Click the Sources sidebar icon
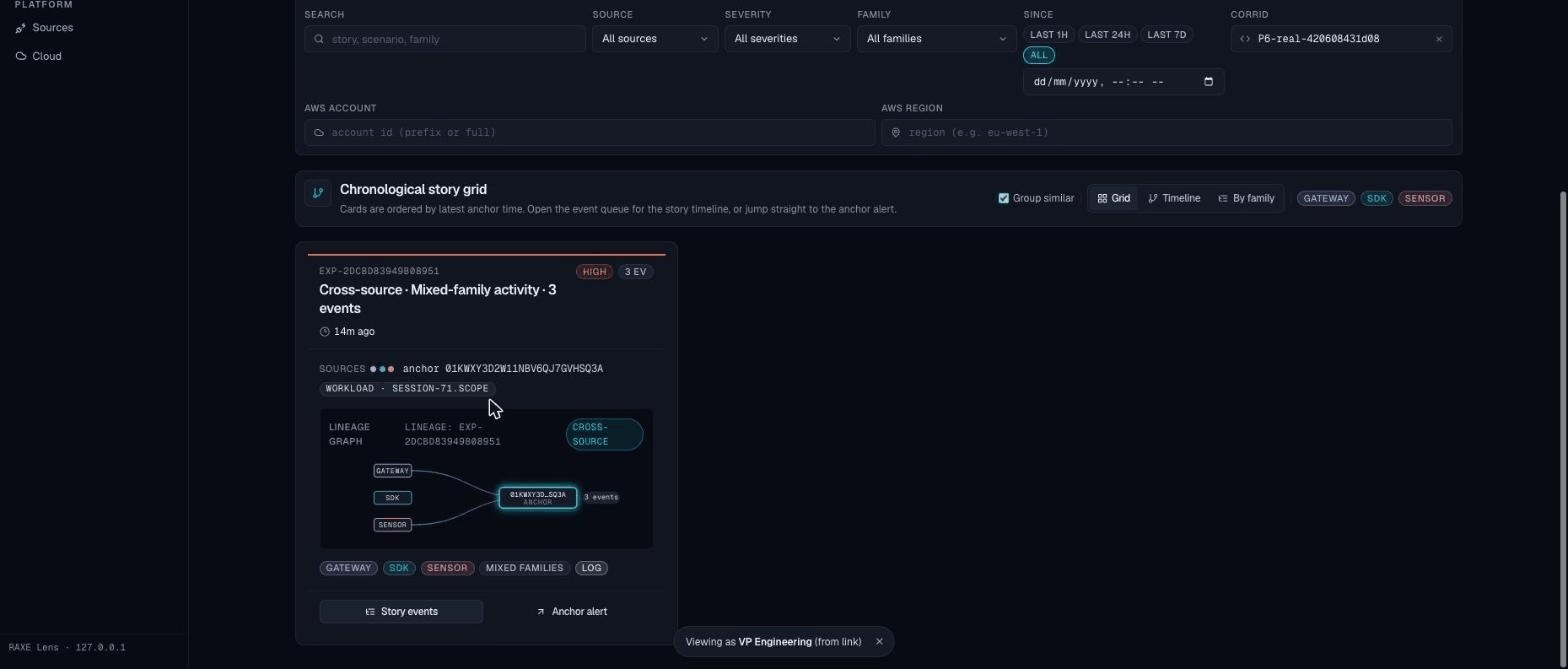 pyautogui.click(x=21, y=28)
